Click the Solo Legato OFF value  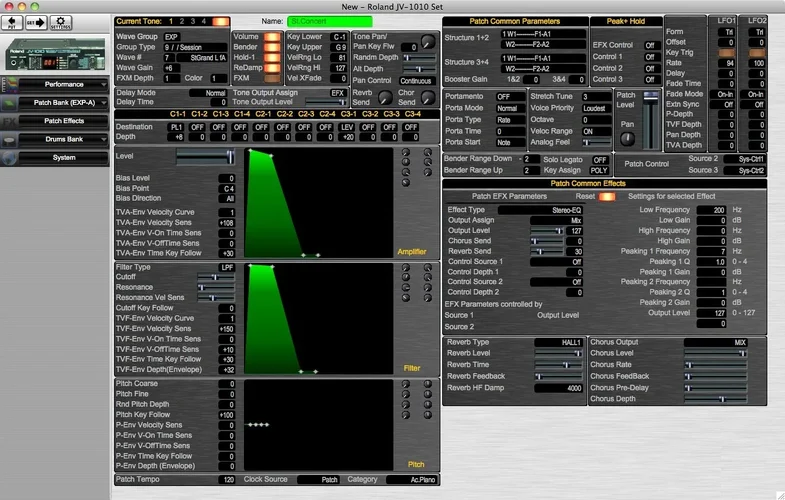click(600, 160)
